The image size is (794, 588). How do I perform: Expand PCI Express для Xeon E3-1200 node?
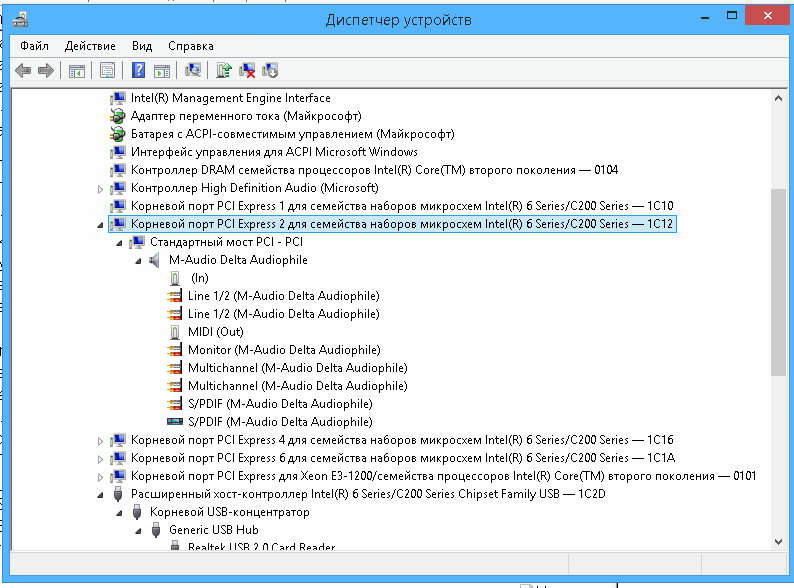point(100,477)
